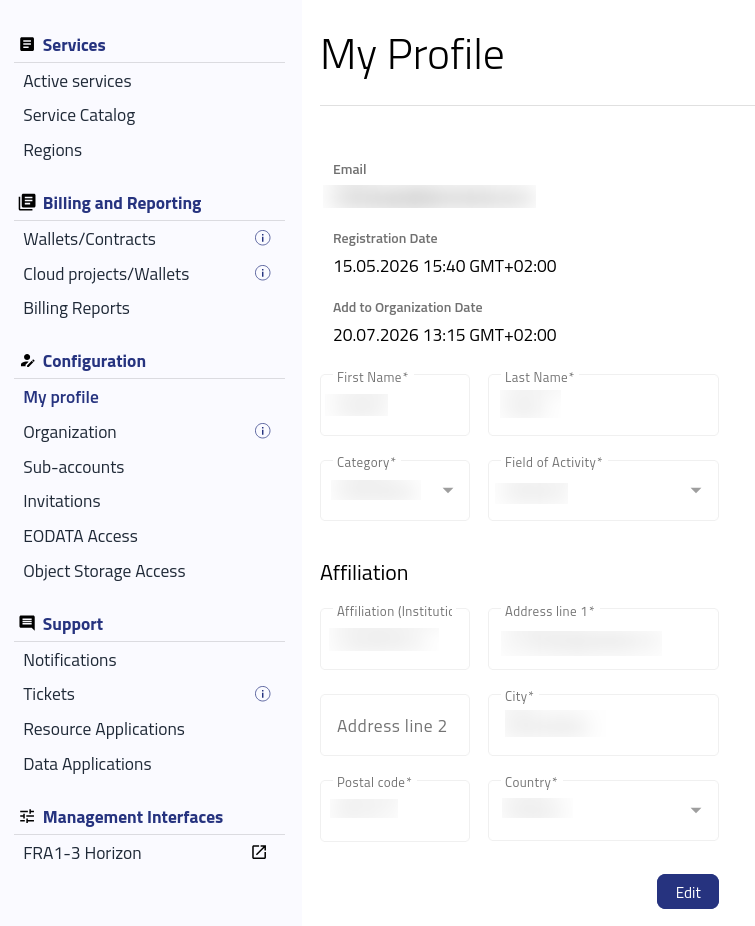This screenshot has width=755, height=926.
Task: Go to Sub-accounts
Action: pos(74,467)
